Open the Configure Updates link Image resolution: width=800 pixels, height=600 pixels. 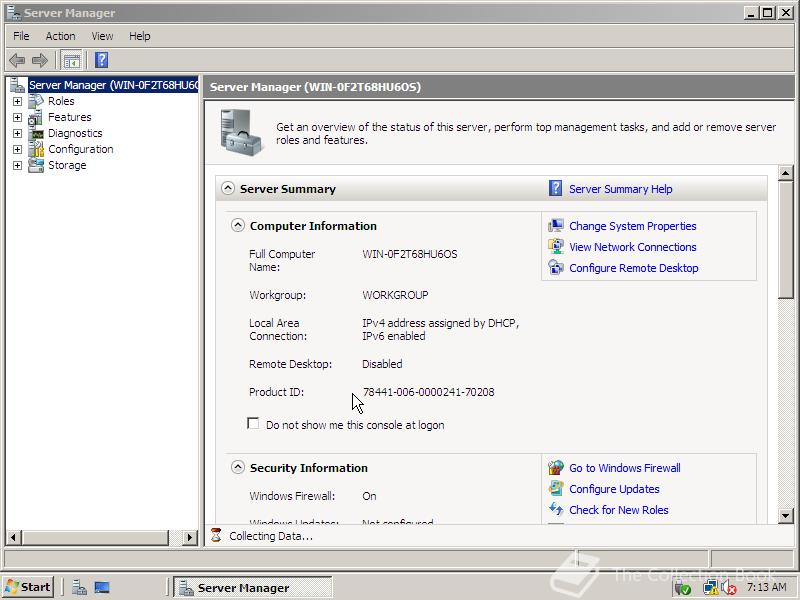[x=614, y=489]
